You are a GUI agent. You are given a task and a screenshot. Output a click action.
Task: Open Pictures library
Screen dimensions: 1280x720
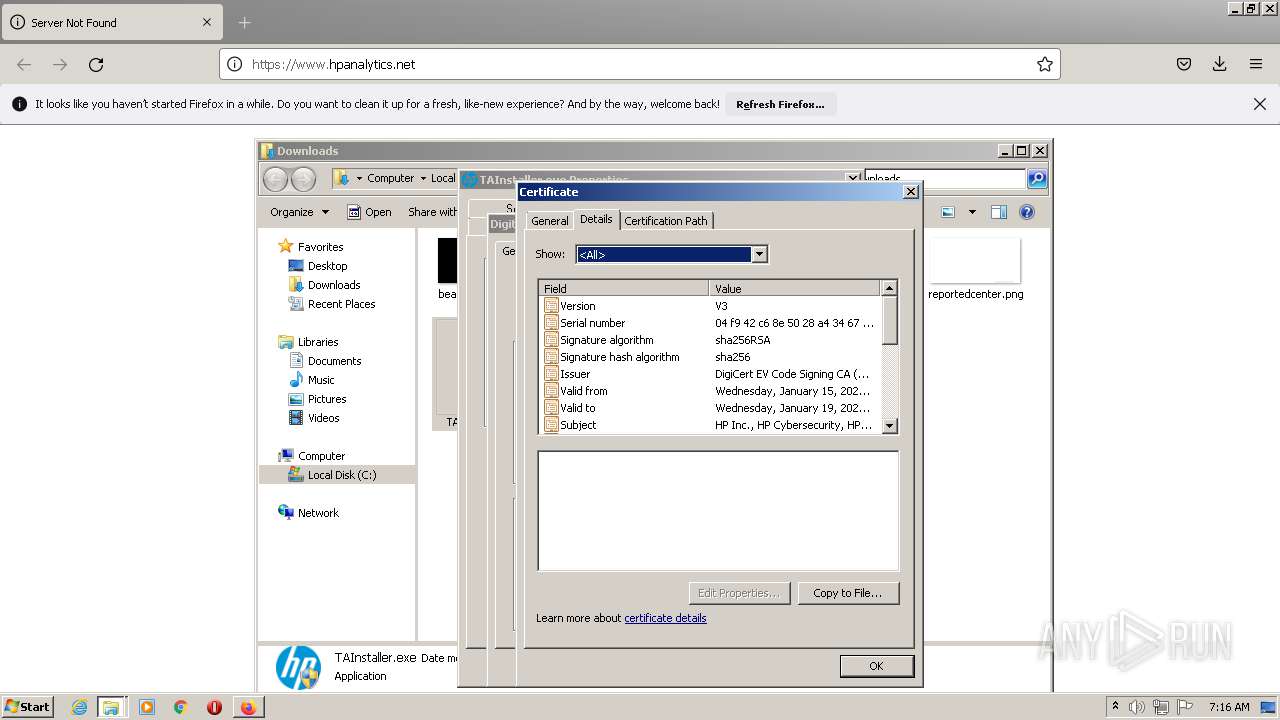[317, 399]
